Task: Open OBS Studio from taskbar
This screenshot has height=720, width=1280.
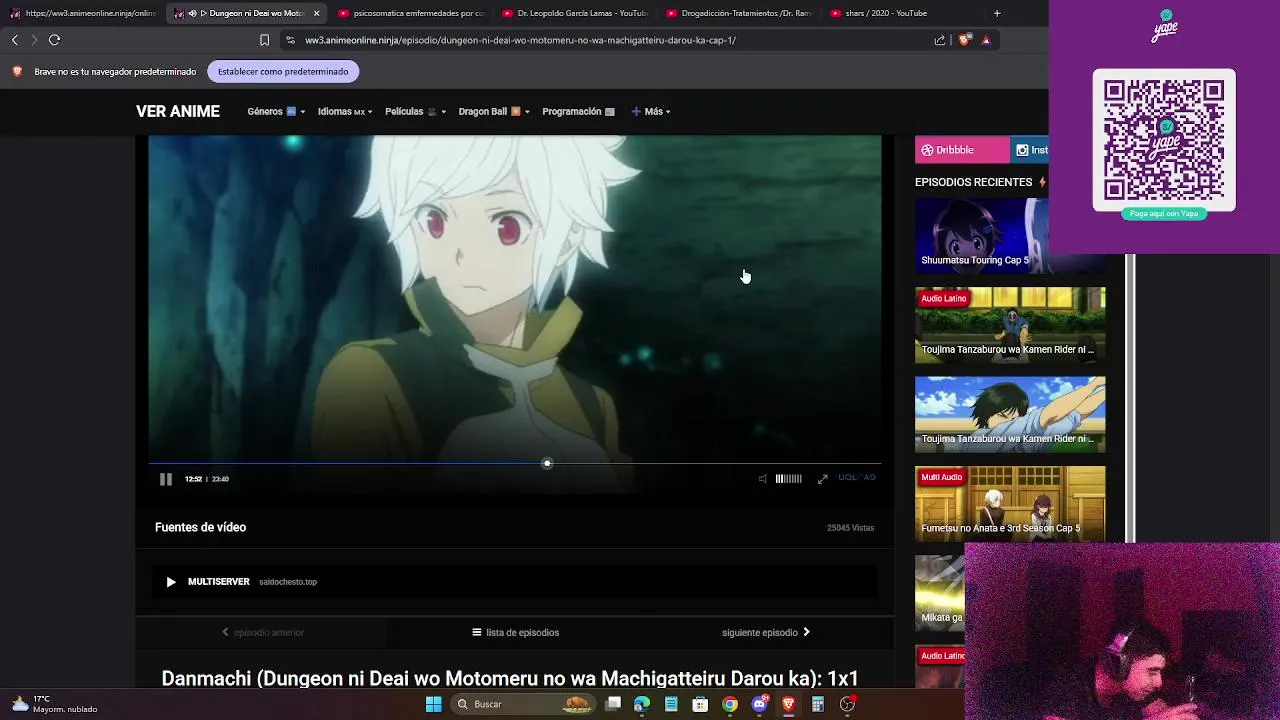Action: (x=847, y=704)
